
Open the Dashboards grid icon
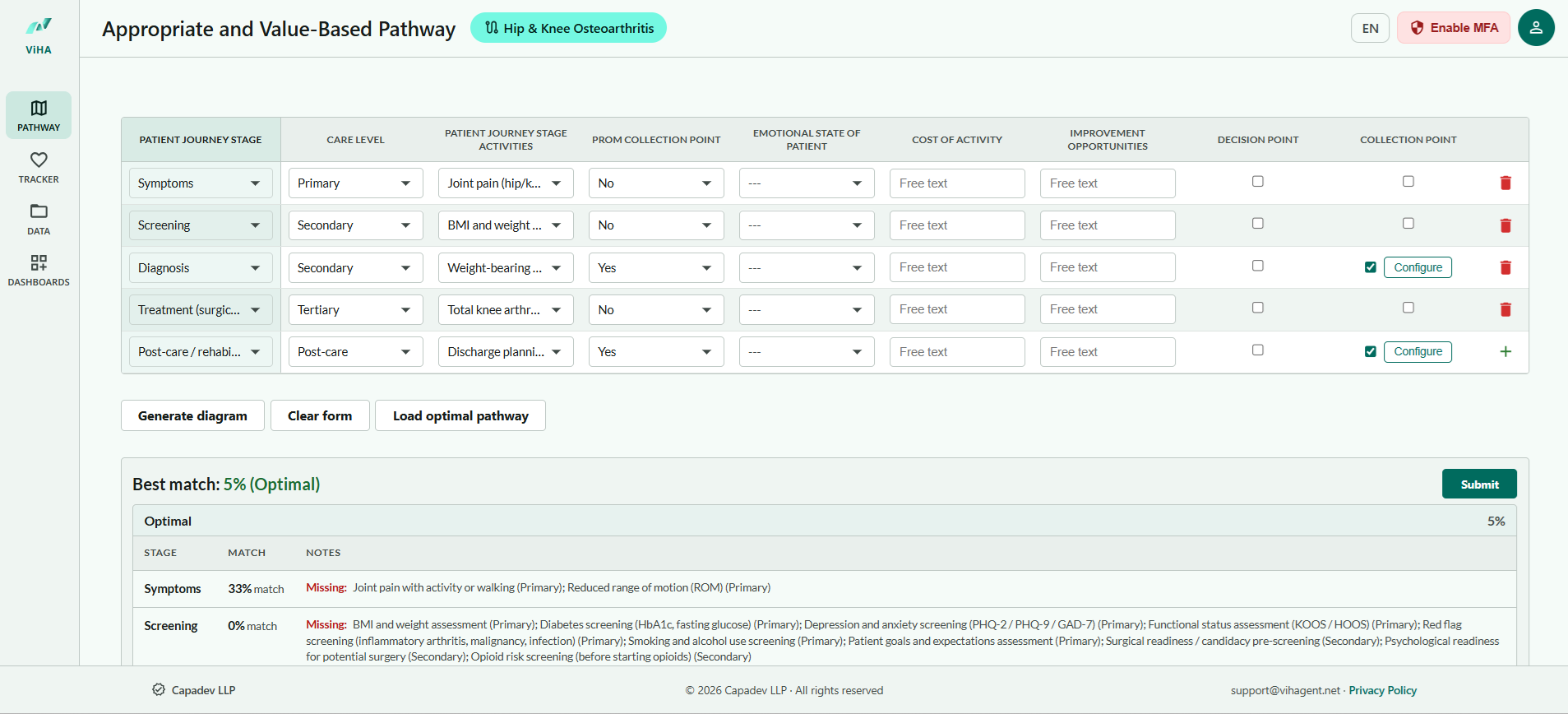[x=39, y=262]
